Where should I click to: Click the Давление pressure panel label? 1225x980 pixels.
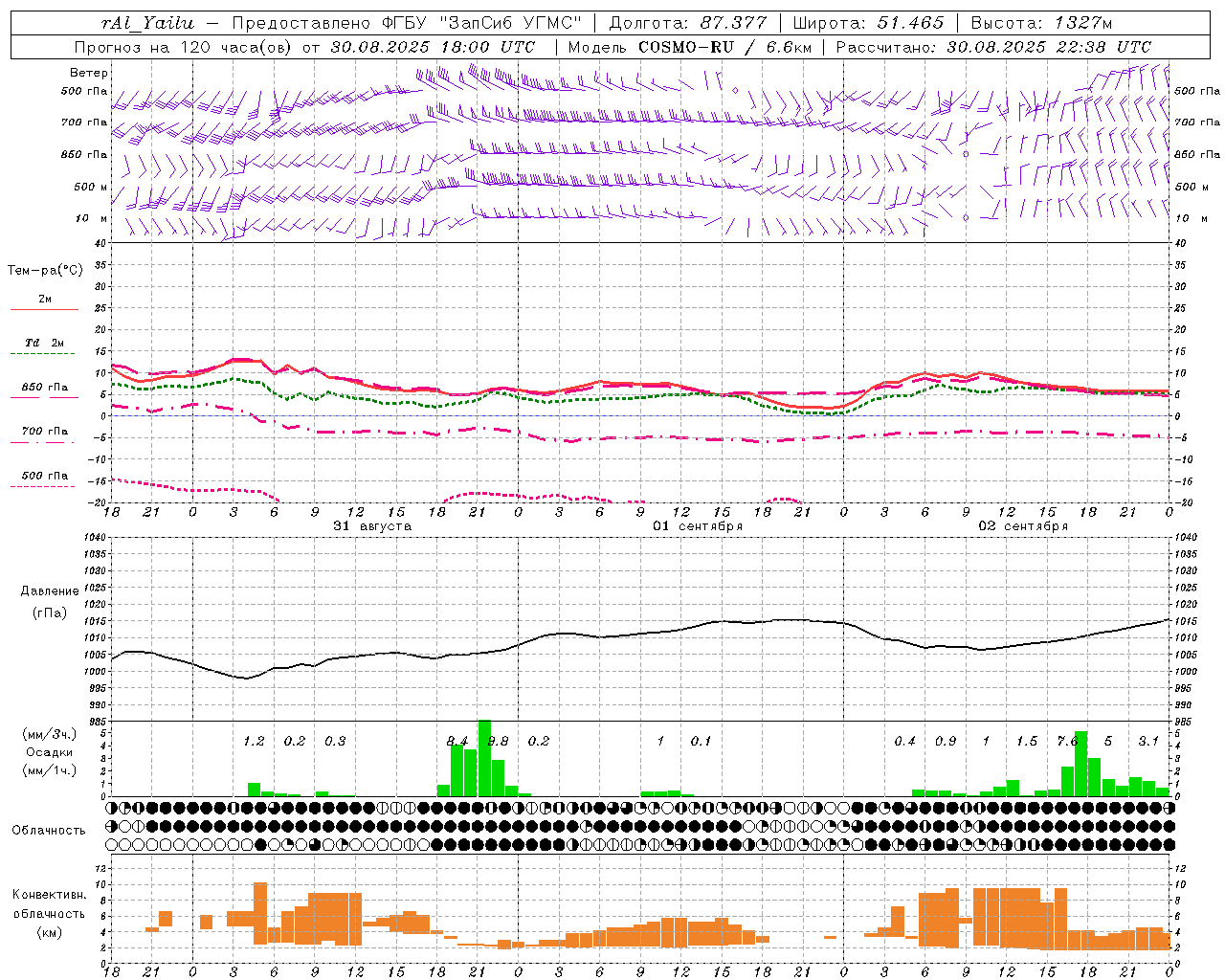click(49, 591)
